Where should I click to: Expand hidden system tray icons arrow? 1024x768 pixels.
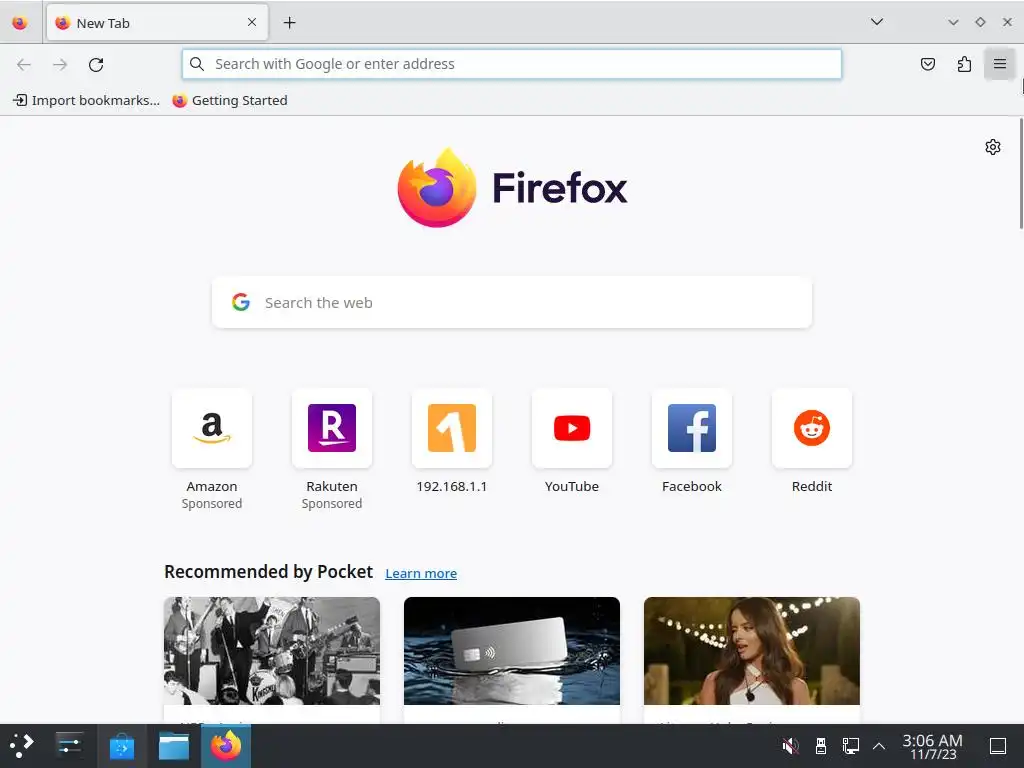879,746
